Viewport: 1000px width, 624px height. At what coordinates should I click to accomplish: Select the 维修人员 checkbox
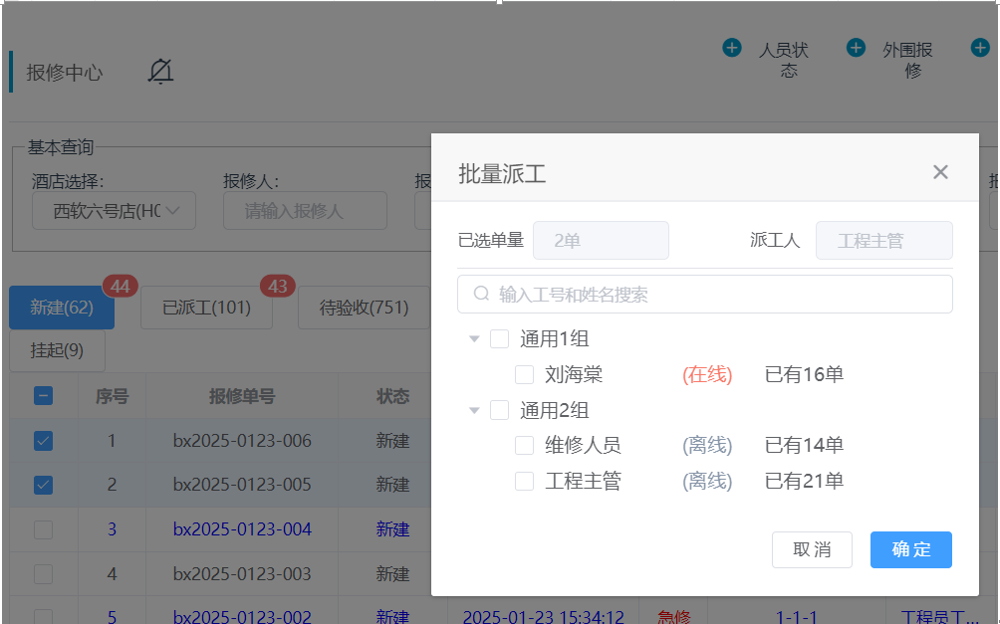(x=524, y=446)
